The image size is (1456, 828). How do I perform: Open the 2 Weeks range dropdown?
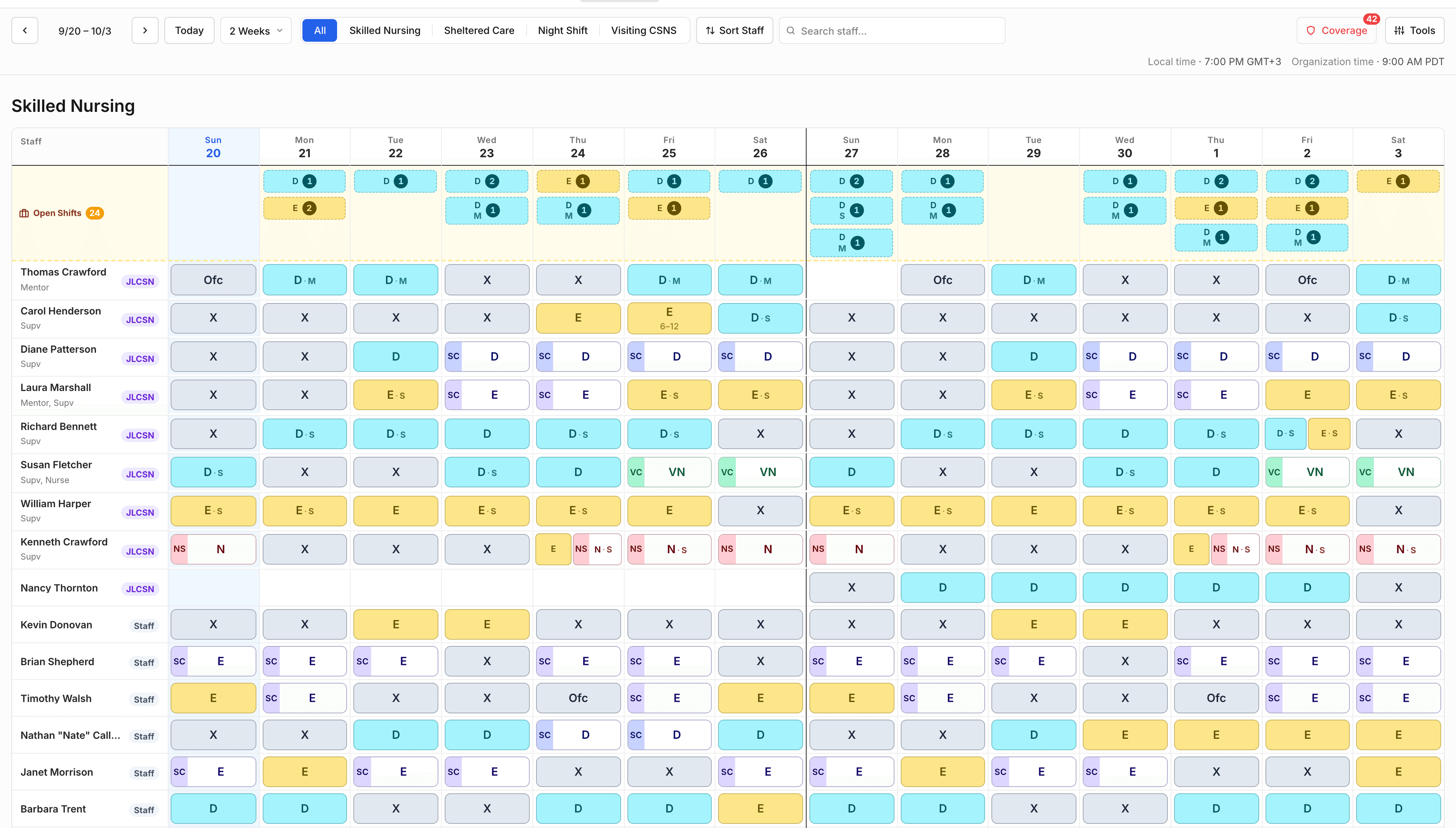[x=256, y=31]
